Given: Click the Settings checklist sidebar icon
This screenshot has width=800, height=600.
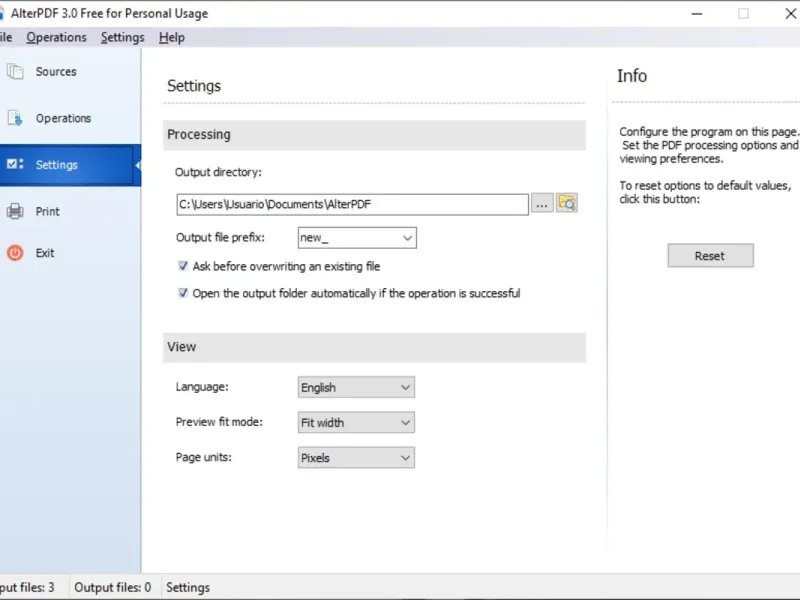Looking at the screenshot, I should (x=15, y=164).
